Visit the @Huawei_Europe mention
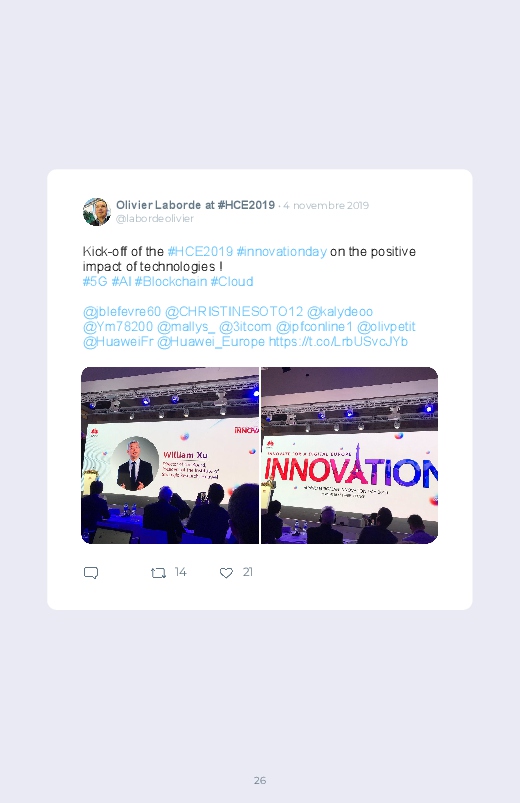Image resolution: width=520 pixels, height=803 pixels. (x=211, y=342)
